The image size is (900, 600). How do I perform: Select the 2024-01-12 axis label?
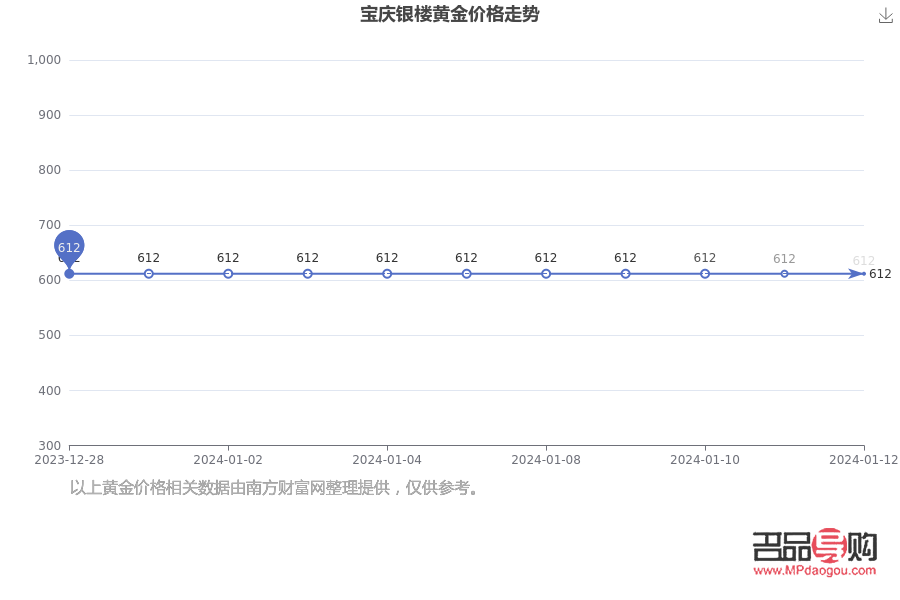[866, 460]
